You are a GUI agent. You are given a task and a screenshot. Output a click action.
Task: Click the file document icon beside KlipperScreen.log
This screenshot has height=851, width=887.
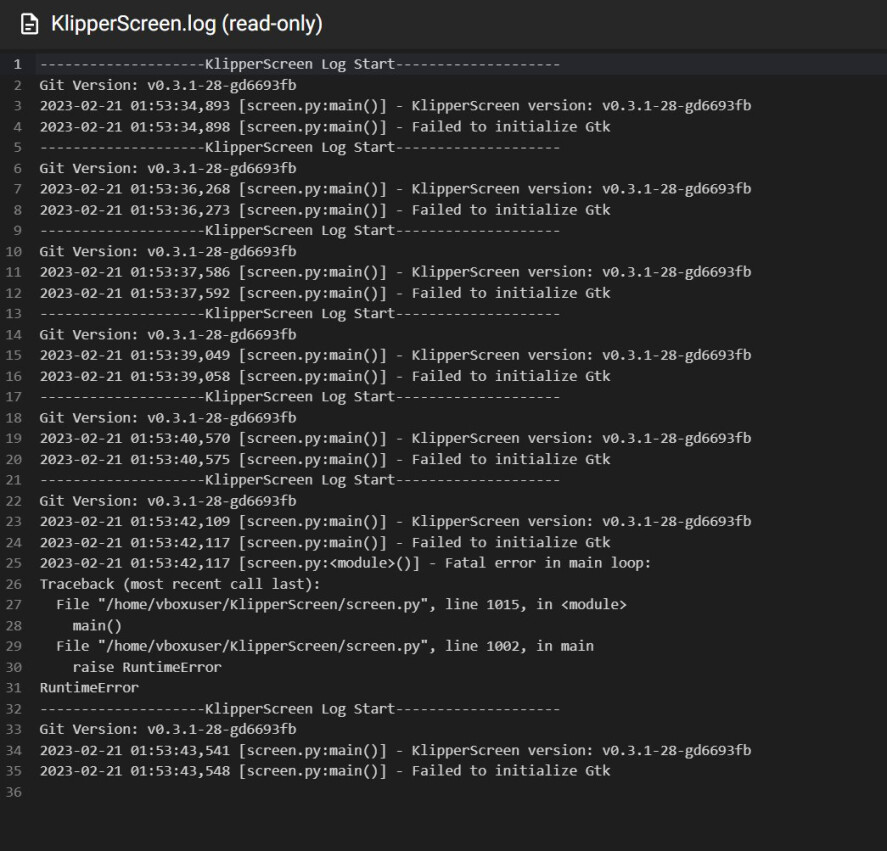(x=29, y=24)
